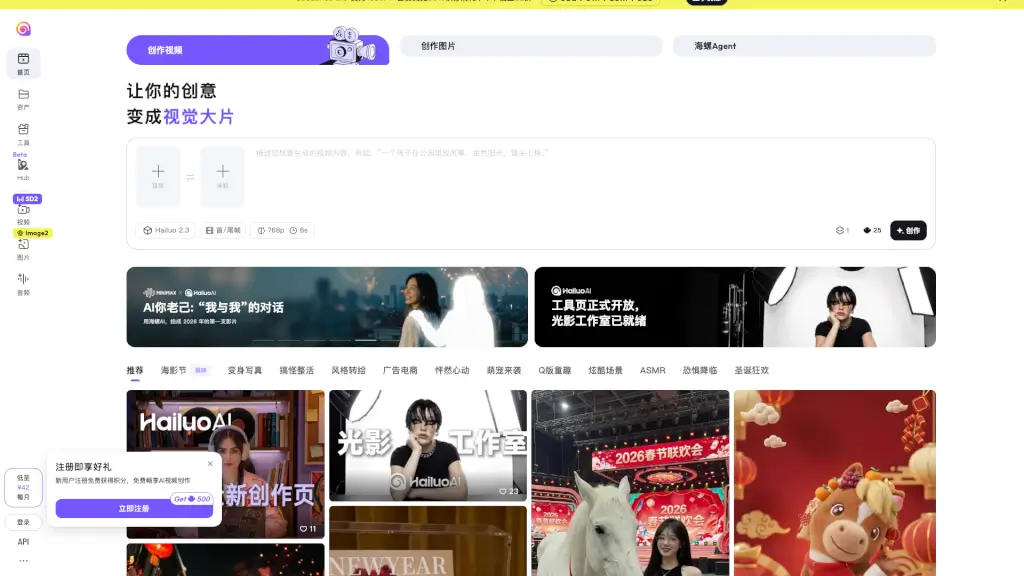
Task: Like the video showing 11 hearts
Action: point(304,528)
